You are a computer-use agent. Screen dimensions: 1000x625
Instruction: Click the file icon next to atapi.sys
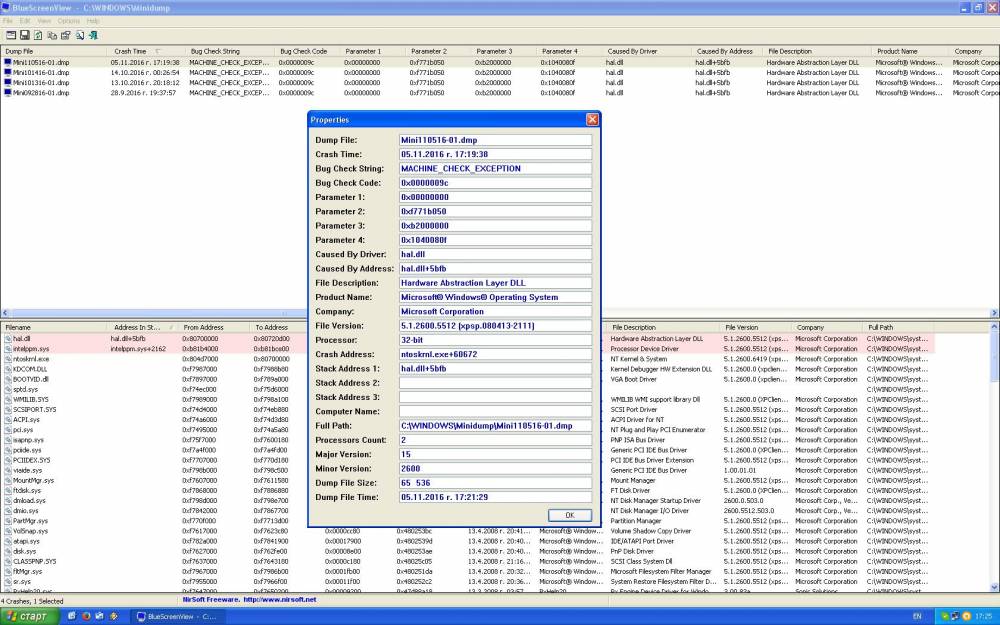coord(8,541)
